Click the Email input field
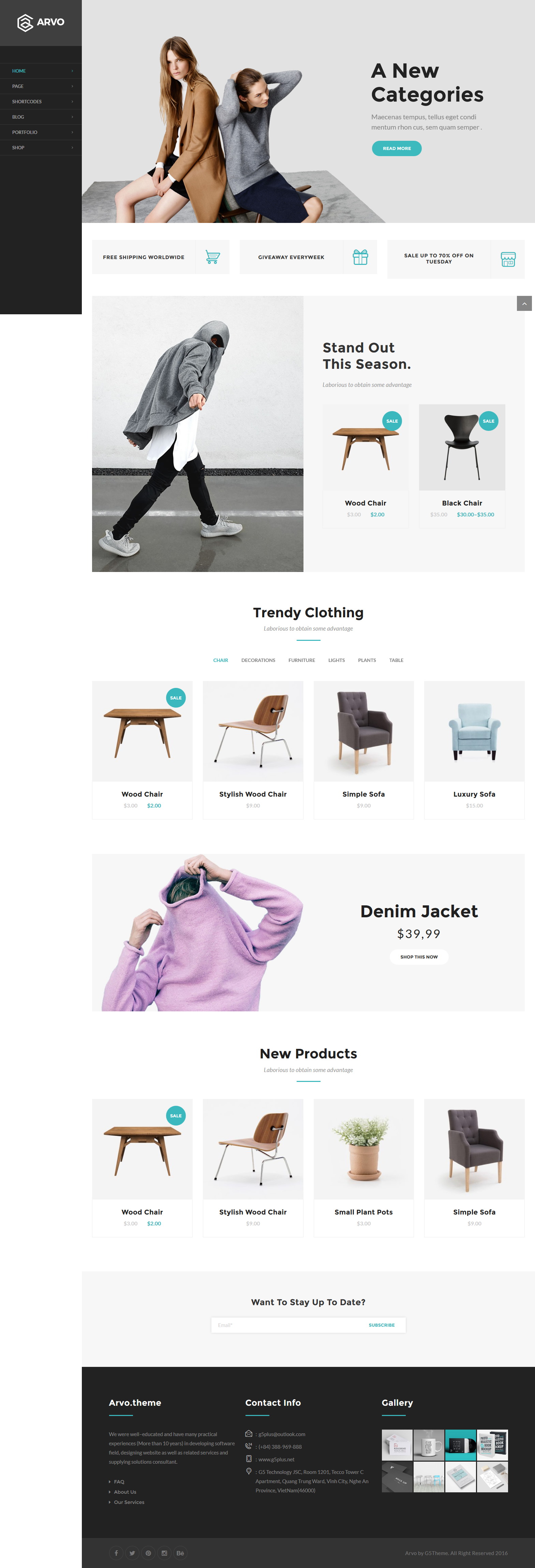 pos(286,1325)
